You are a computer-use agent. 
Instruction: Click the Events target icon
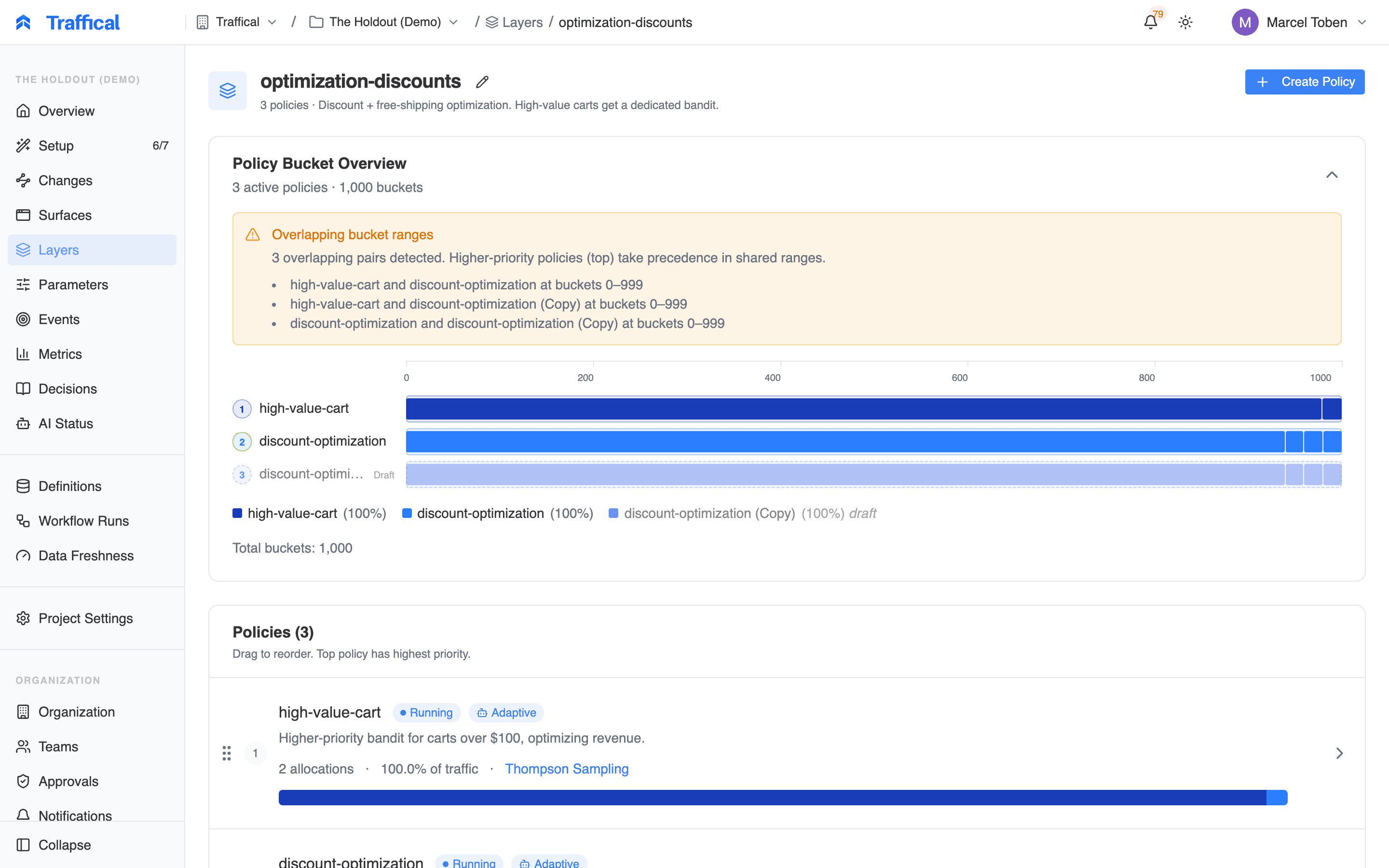(23, 319)
